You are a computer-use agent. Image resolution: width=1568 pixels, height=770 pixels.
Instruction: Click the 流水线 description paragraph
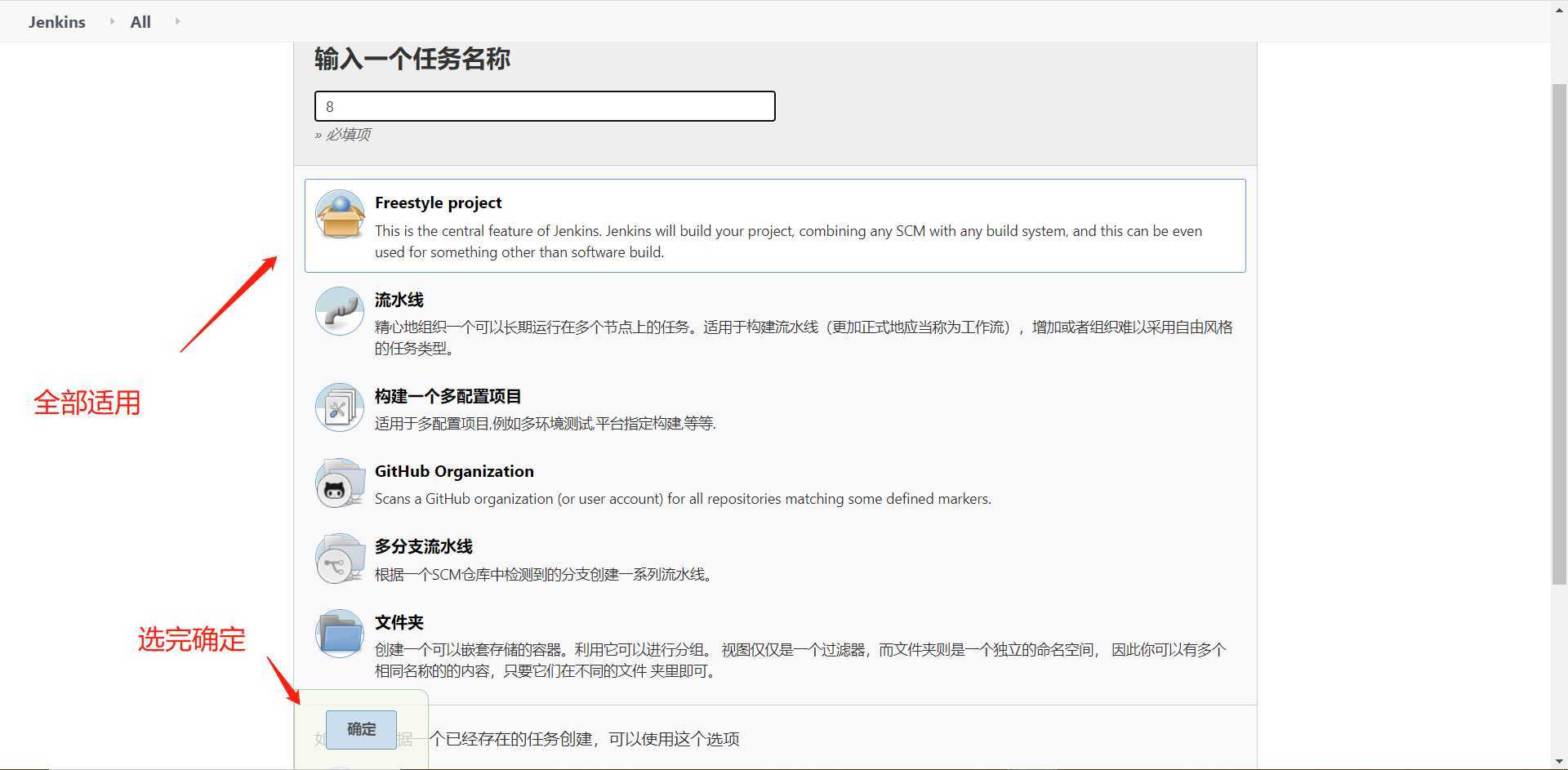point(804,337)
